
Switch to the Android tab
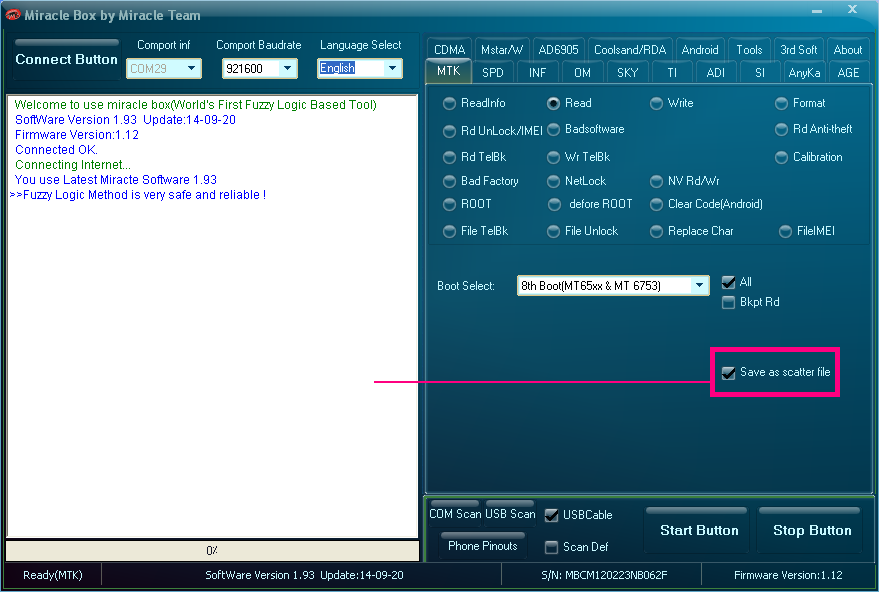click(x=700, y=50)
